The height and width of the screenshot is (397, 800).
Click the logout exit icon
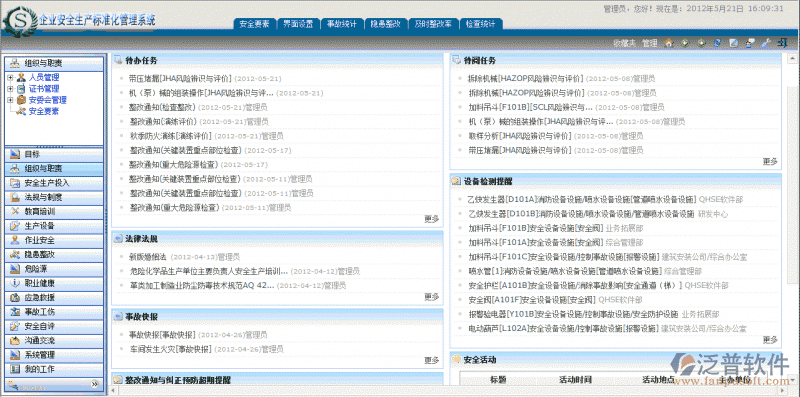pos(782,43)
